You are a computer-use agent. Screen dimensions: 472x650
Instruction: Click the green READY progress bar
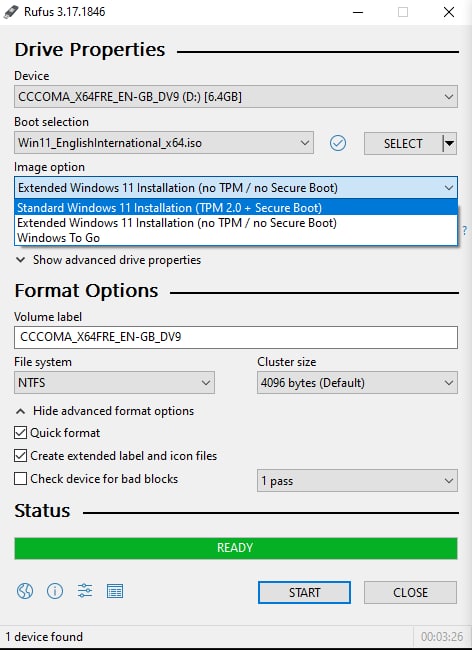(236, 548)
